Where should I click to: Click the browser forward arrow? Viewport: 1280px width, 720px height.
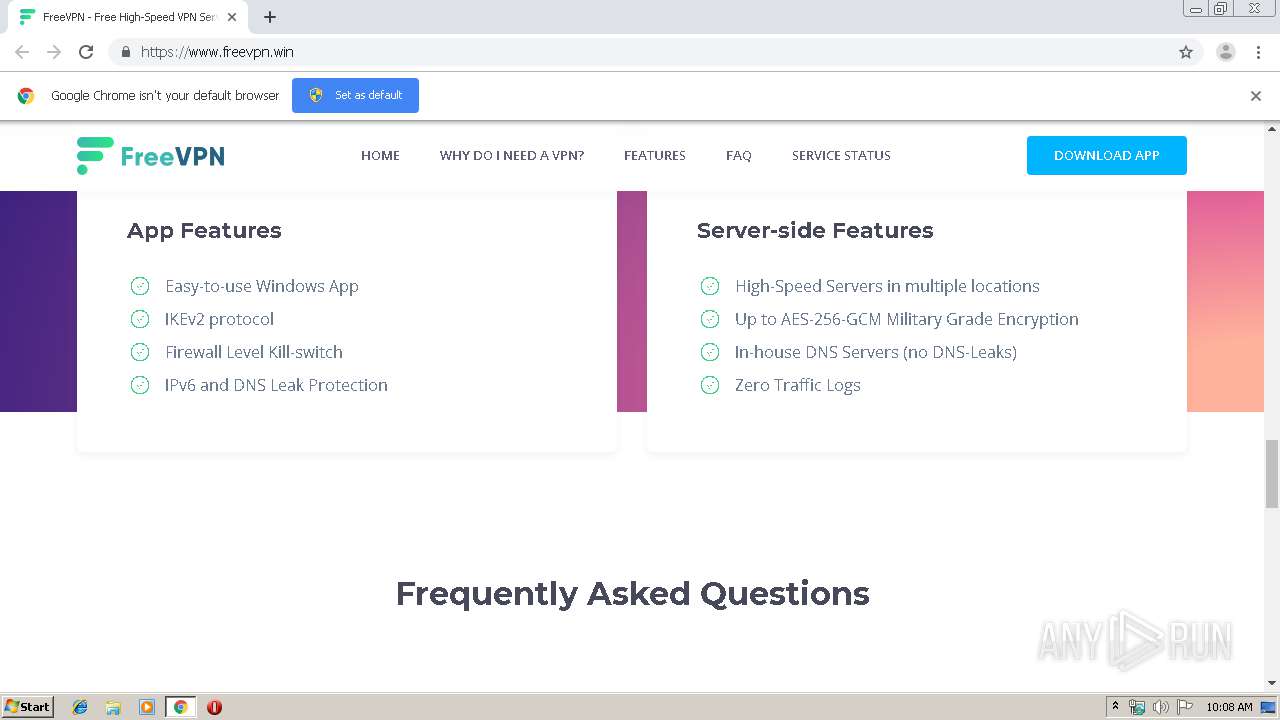coord(54,52)
